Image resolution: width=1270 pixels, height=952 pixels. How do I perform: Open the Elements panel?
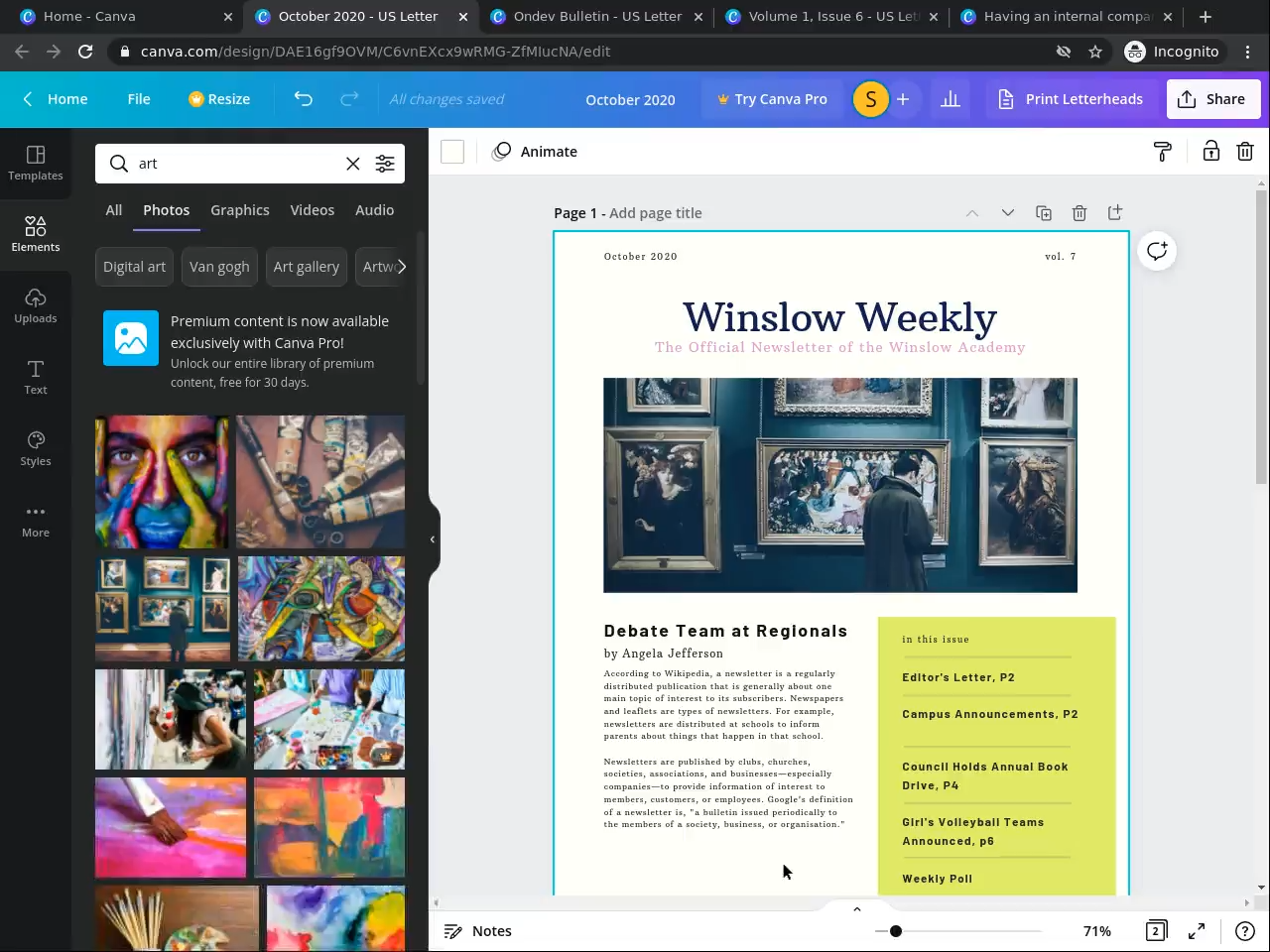[x=36, y=235]
